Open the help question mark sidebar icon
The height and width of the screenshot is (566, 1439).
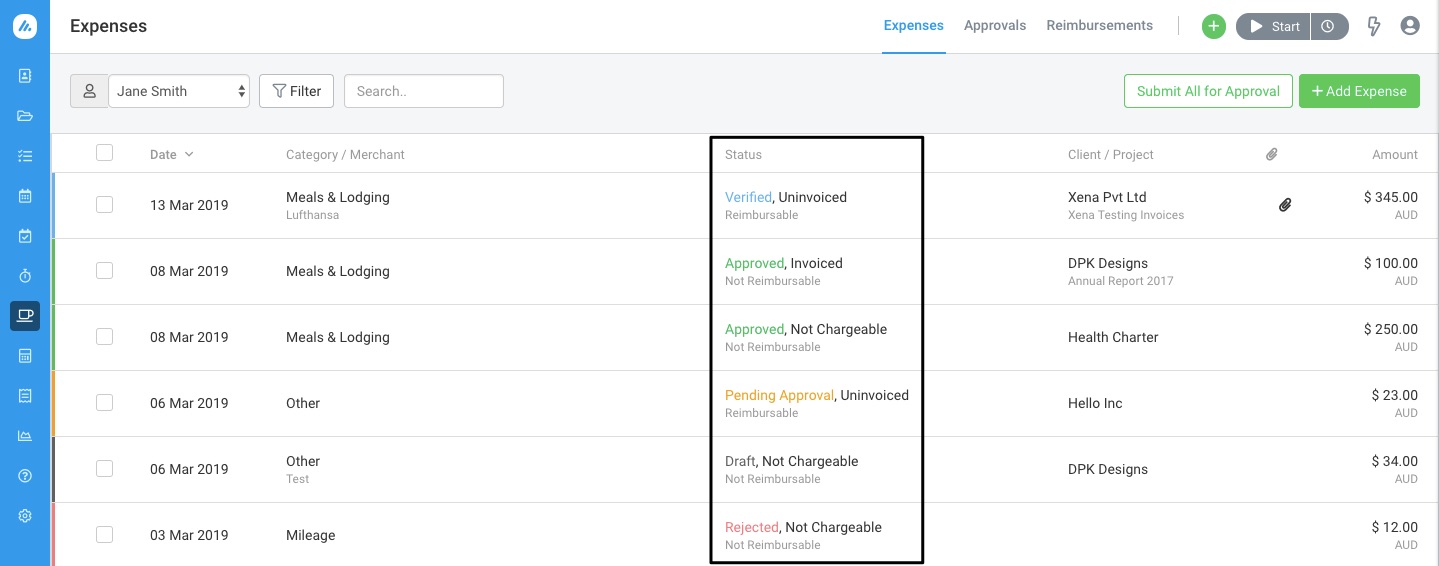pos(25,476)
